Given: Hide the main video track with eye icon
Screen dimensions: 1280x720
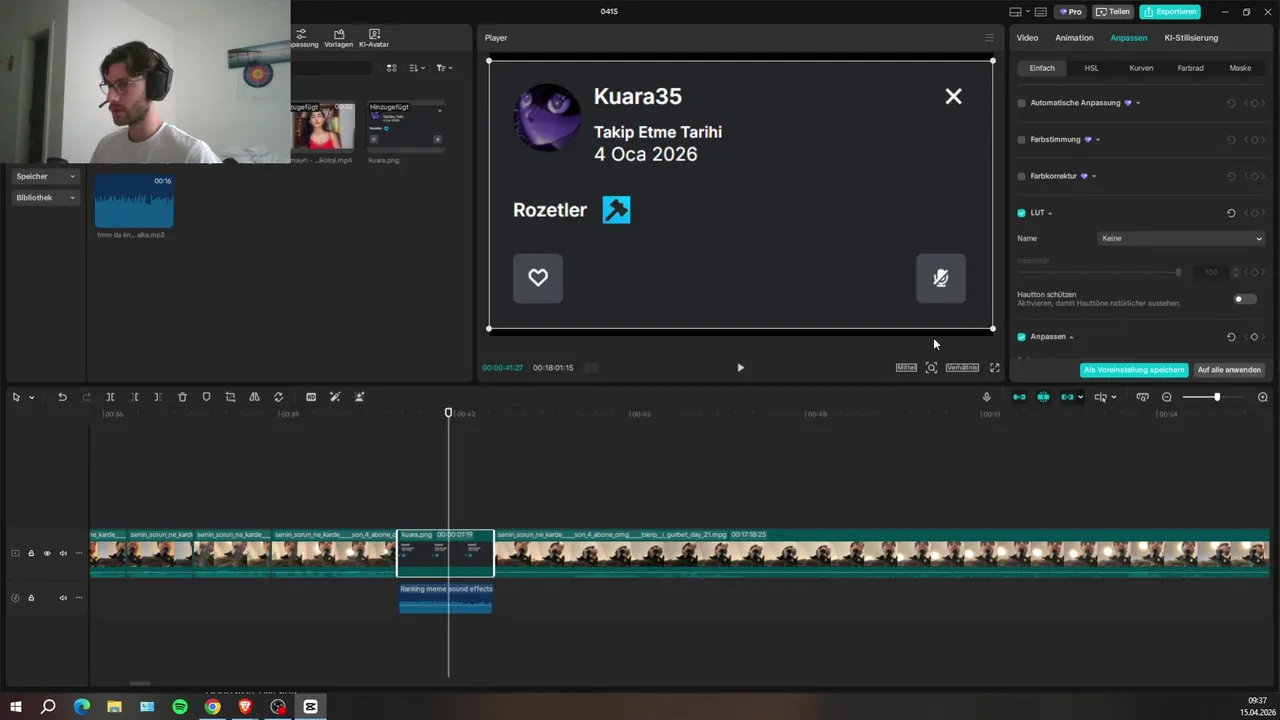Looking at the screenshot, I should click(46, 553).
